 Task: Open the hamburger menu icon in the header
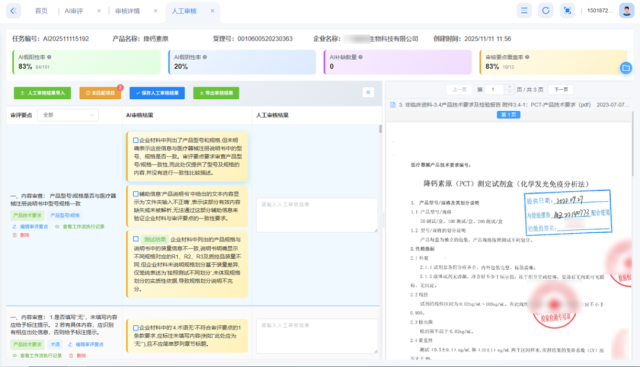(524, 11)
